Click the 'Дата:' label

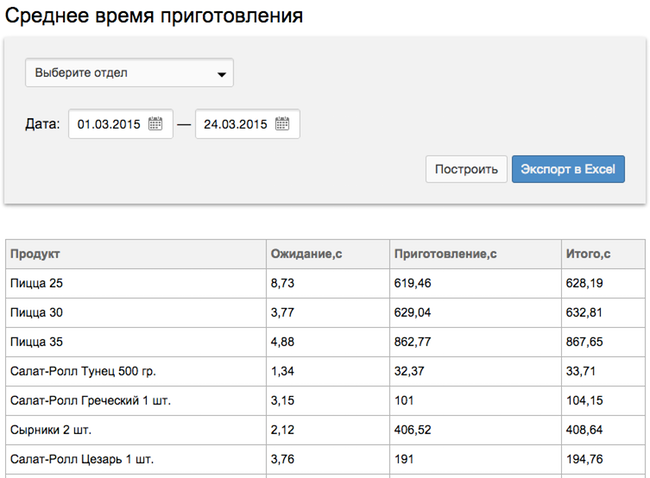43,124
